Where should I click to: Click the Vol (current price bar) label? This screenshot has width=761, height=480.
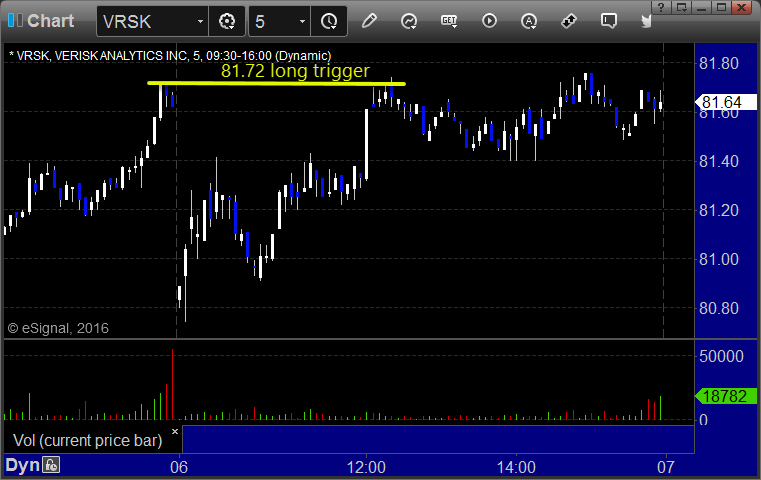(87, 440)
